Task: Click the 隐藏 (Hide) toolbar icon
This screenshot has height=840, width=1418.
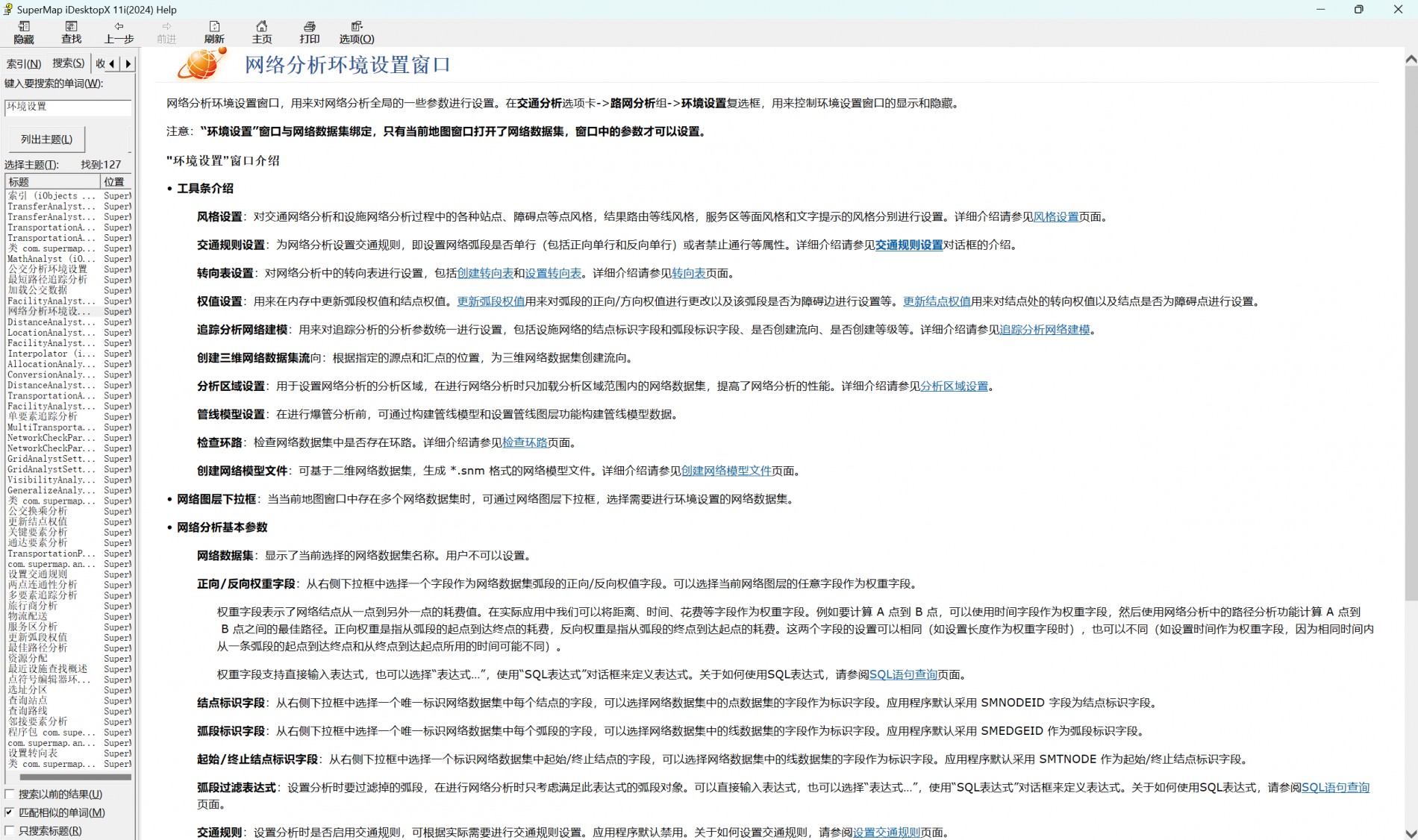Action: [x=24, y=32]
